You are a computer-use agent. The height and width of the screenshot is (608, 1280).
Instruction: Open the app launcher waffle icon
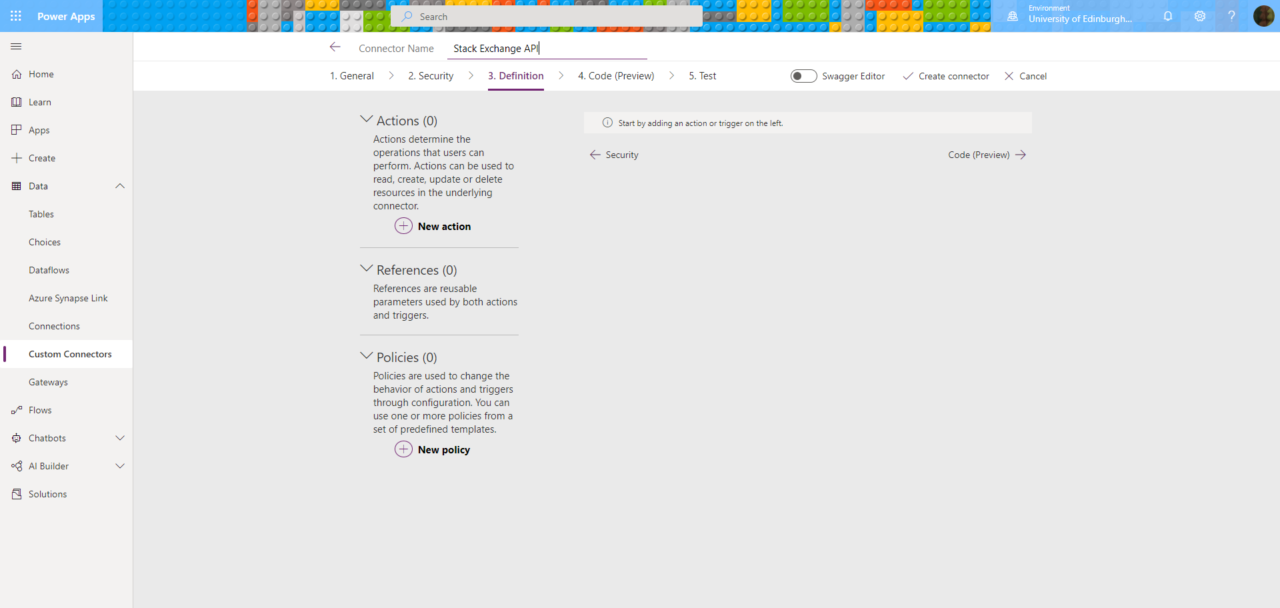click(x=16, y=16)
